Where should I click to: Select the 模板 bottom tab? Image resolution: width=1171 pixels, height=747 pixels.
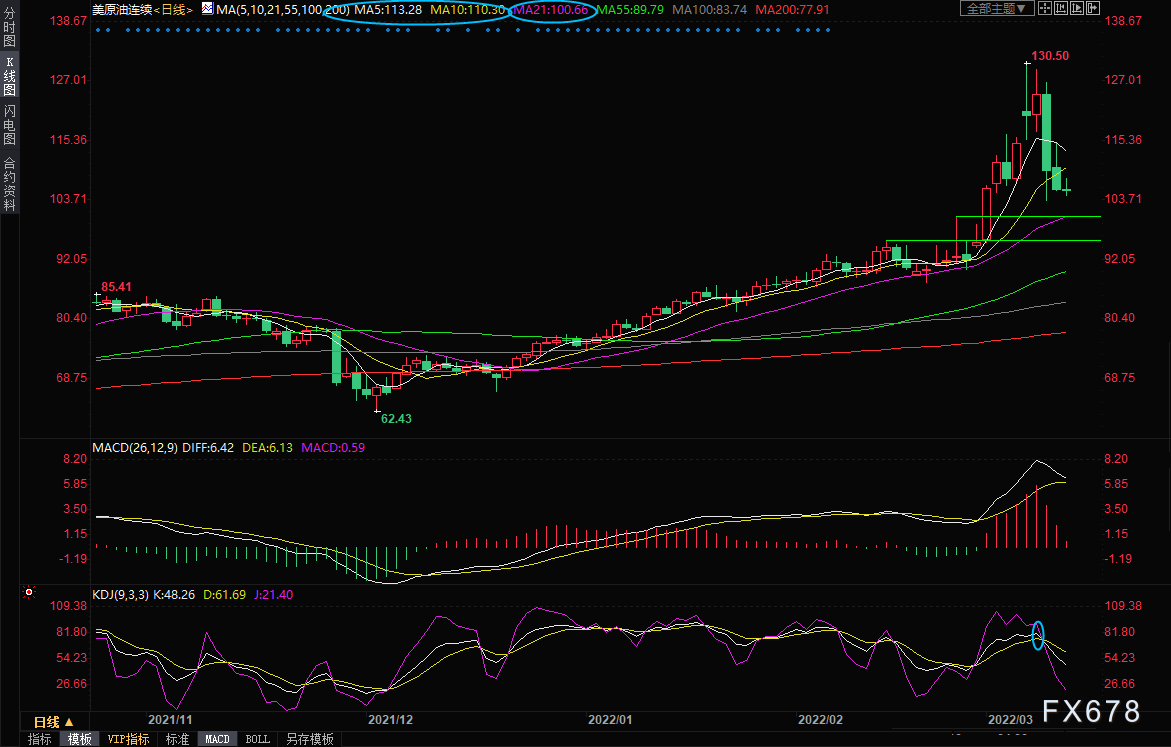pos(79,739)
